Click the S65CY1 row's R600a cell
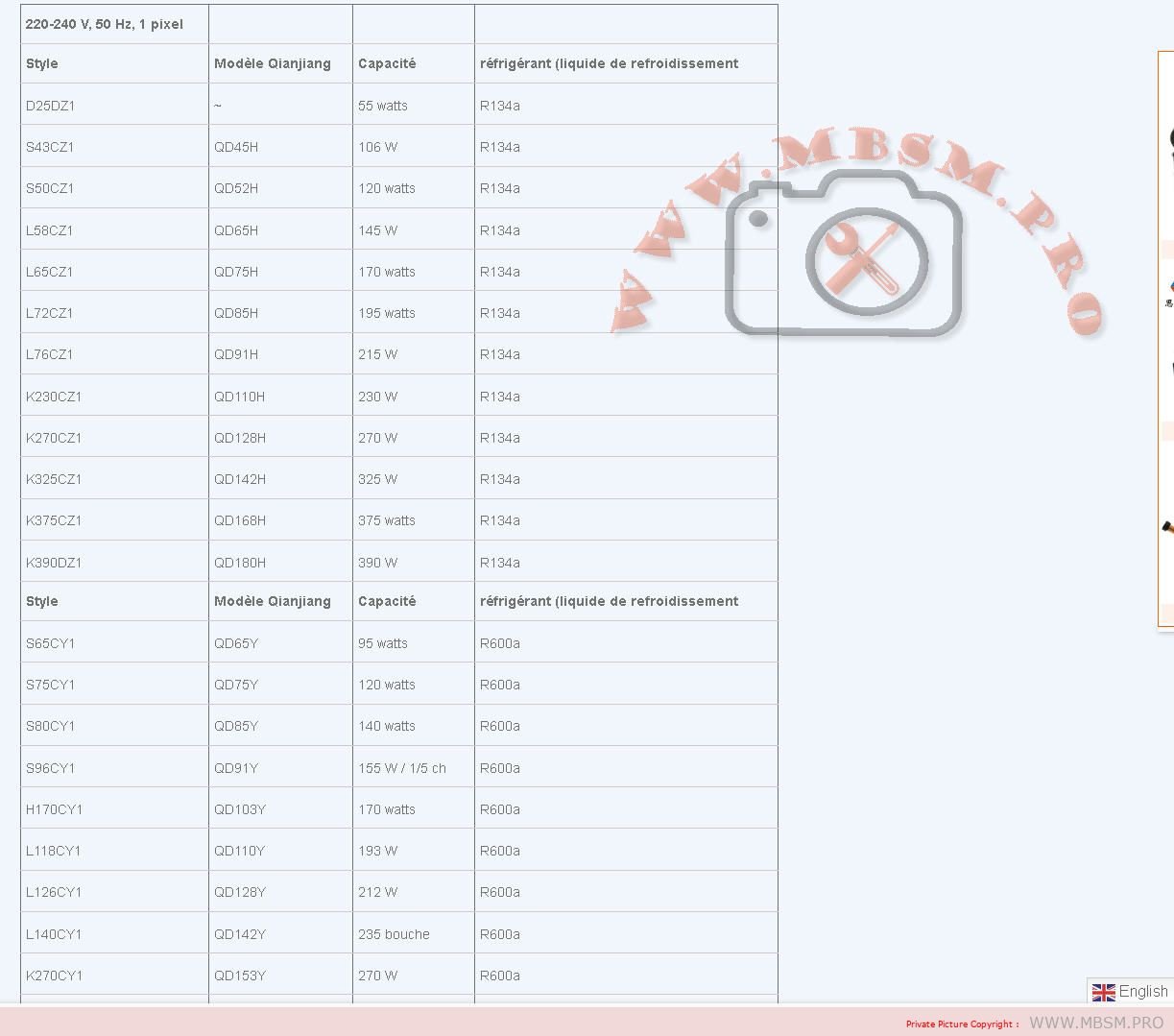 500,643
